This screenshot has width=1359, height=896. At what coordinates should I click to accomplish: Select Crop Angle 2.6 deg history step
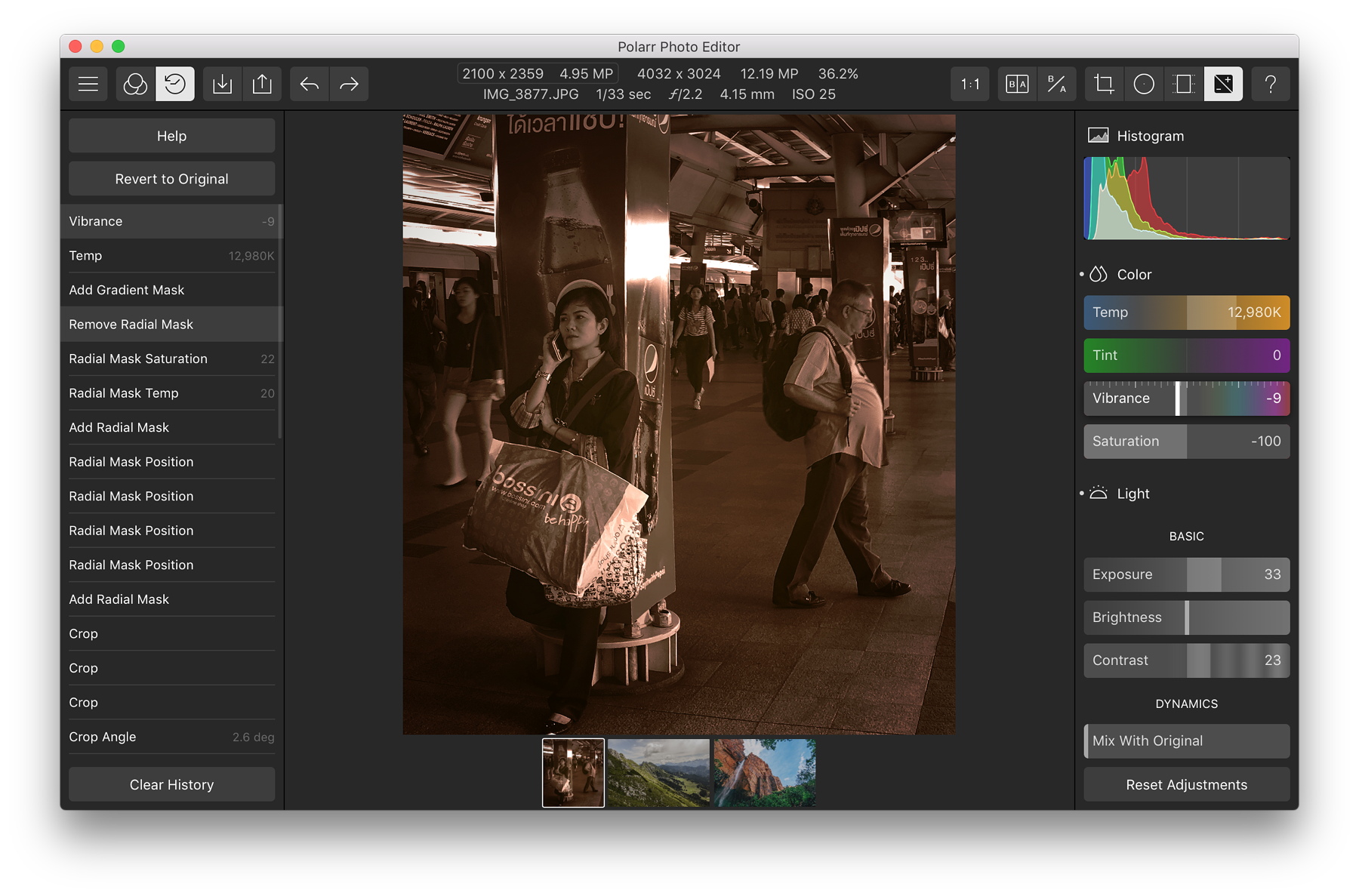point(171,737)
